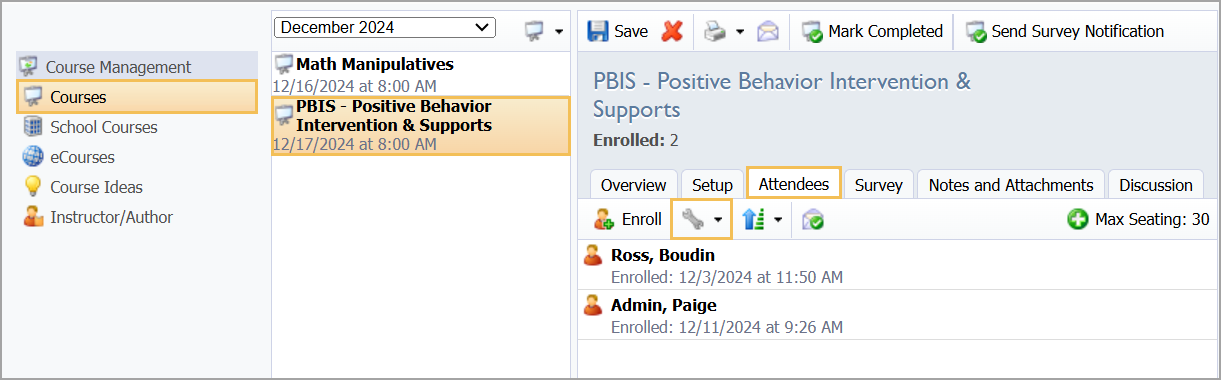Viewport: 1221px width, 380px height.
Task: Open the sort dropdown arrow
Action: [x=777, y=220]
